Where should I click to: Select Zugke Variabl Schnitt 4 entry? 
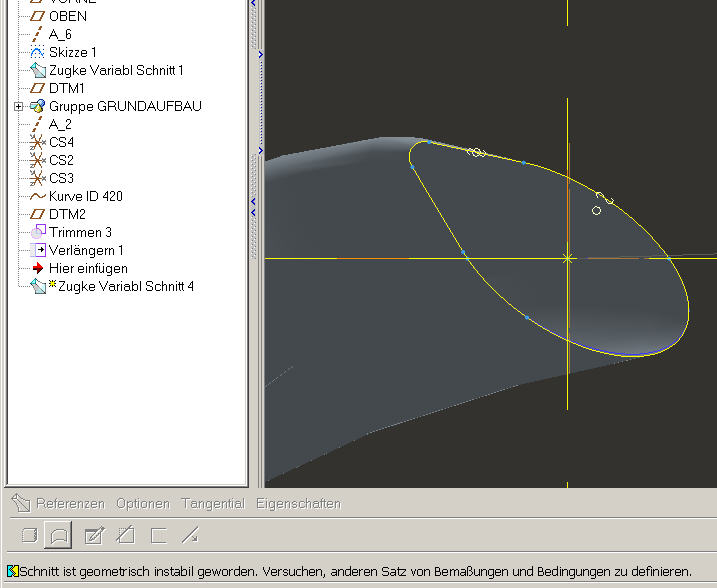tap(126, 286)
